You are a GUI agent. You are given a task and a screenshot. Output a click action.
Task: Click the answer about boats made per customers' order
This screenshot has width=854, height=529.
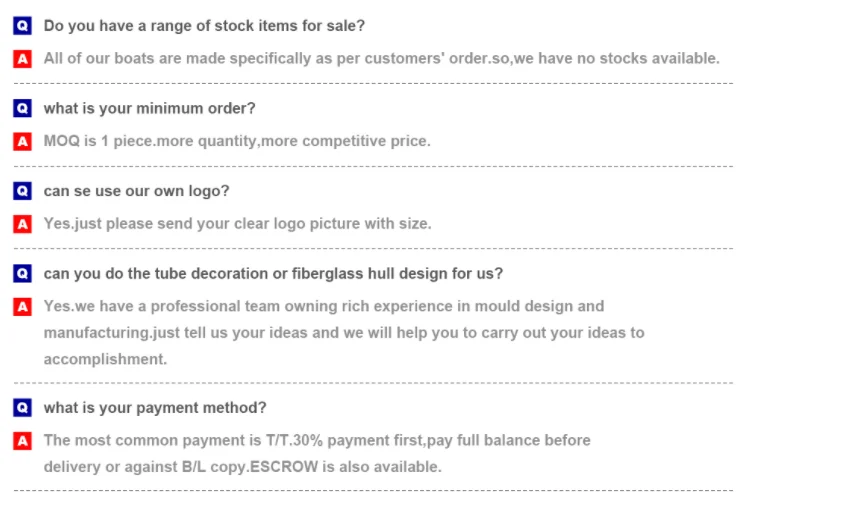coord(381,59)
